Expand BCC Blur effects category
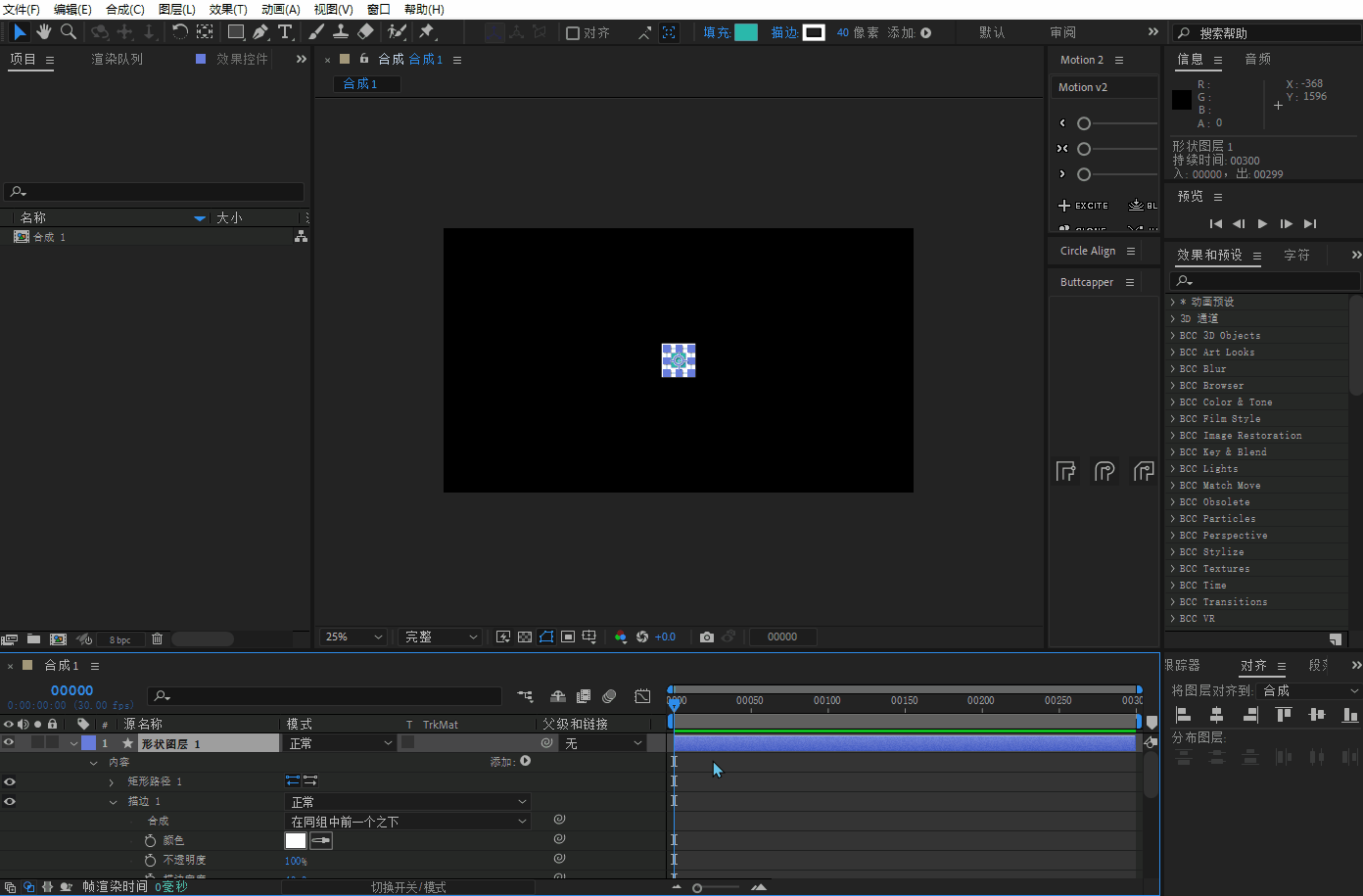This screenshot has height=896, width=1363. click(x=1173, y=369)
